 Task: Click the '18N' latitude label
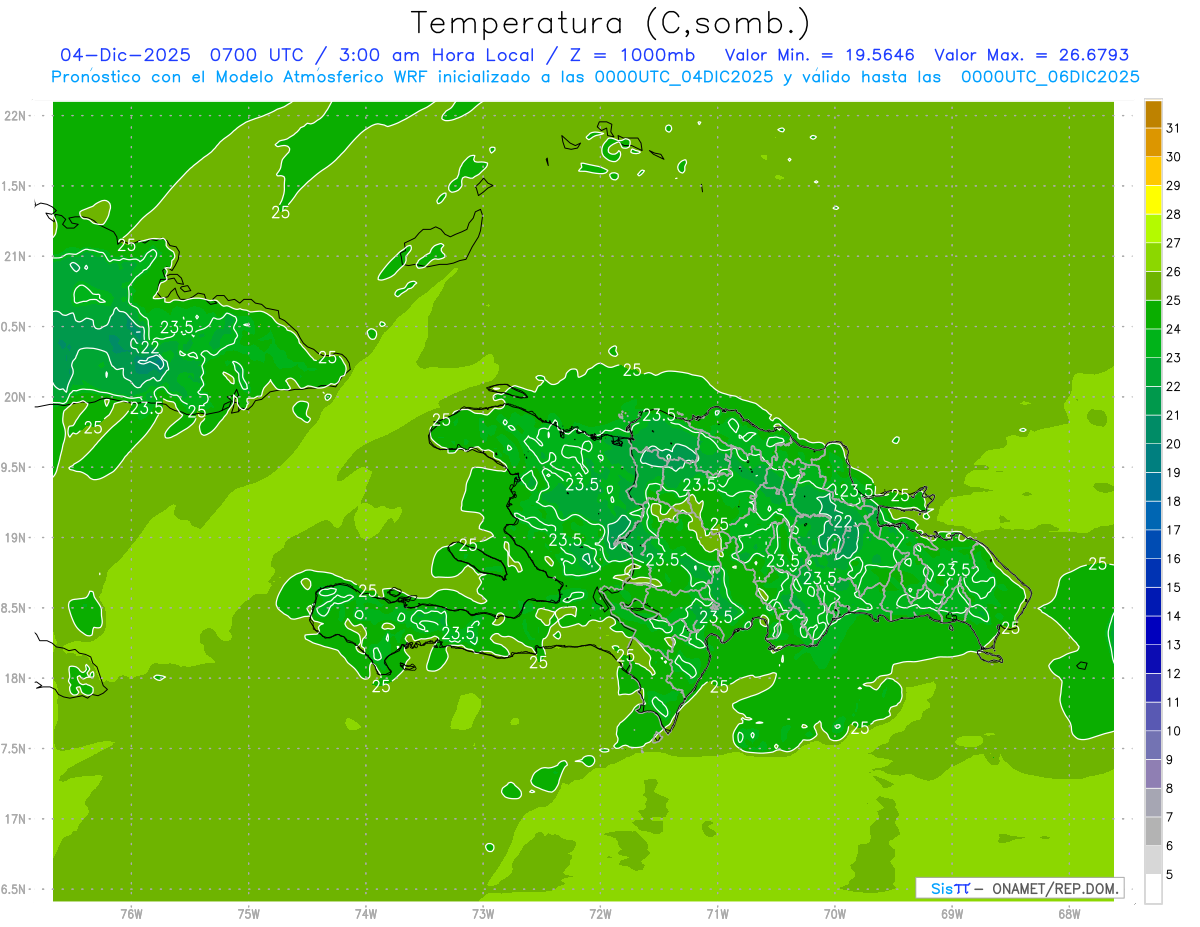[17, 678]
